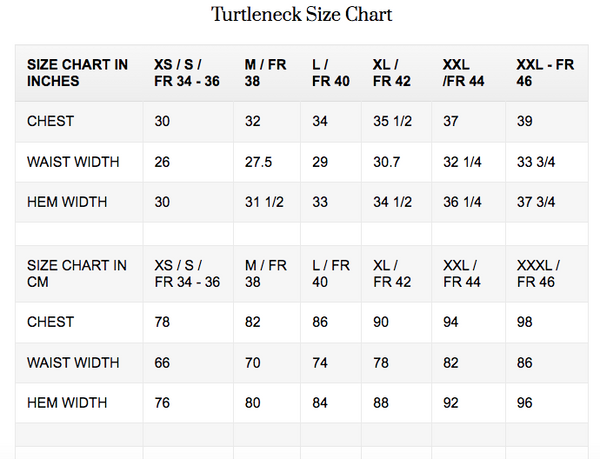Select the chest value "39" in inches table
The image size is (600, 459).
pyautogui.click(x=525, y=122)
